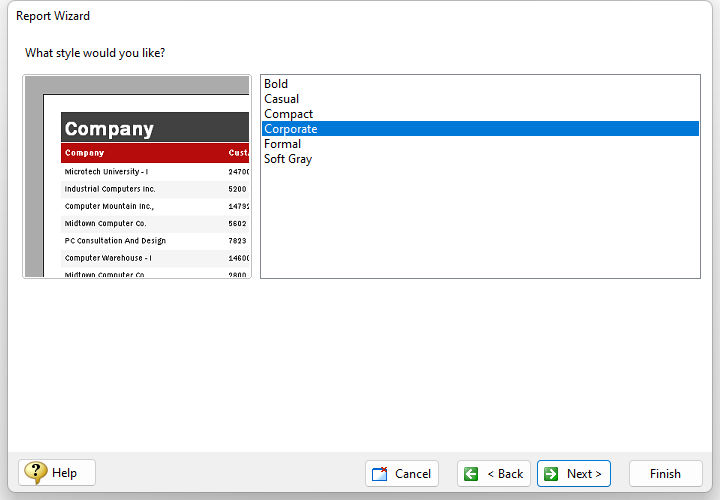Cancel the Report Wizard
Screen dimensions: 720x500
pyautogui.click(x=402, y=473)
